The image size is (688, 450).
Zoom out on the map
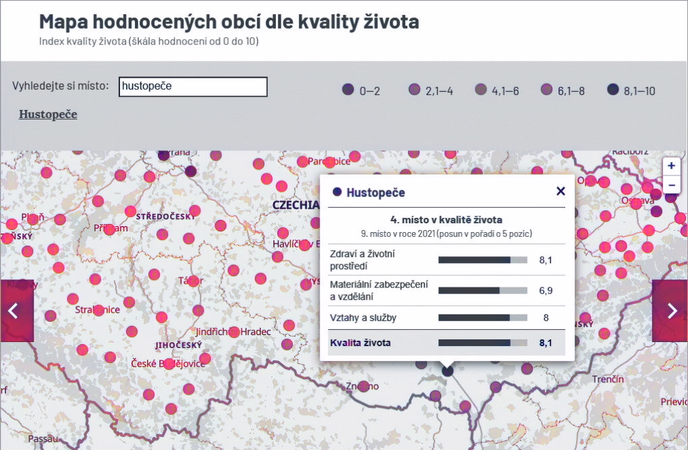(671, 185)
